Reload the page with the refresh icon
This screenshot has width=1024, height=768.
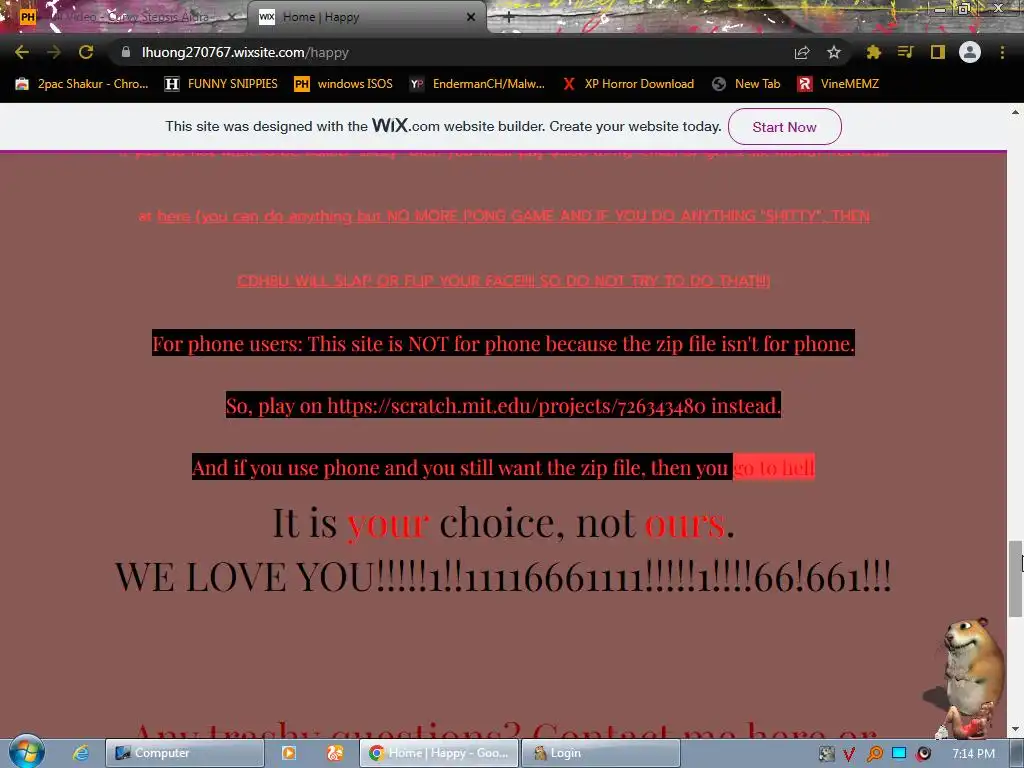(x=86, y=52)
